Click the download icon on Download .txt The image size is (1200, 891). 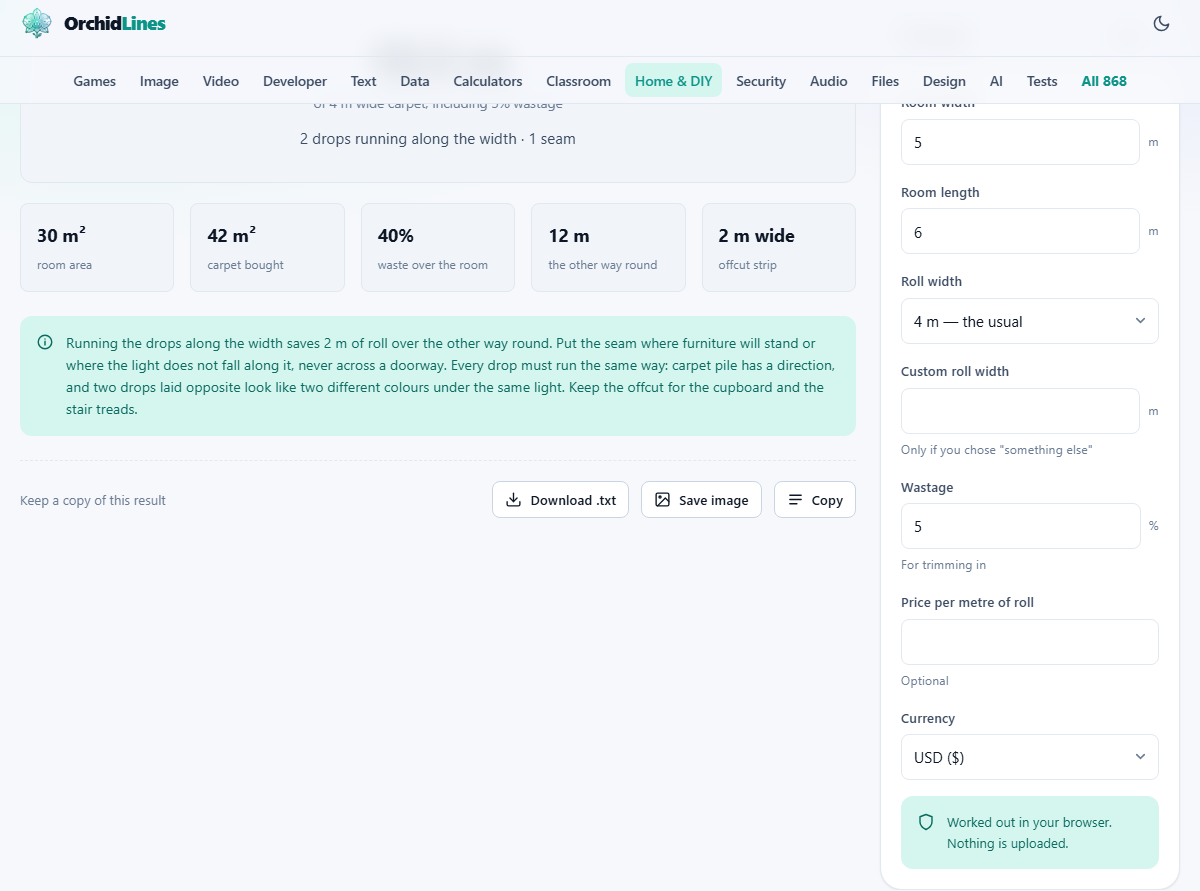[x=513, y=500]
